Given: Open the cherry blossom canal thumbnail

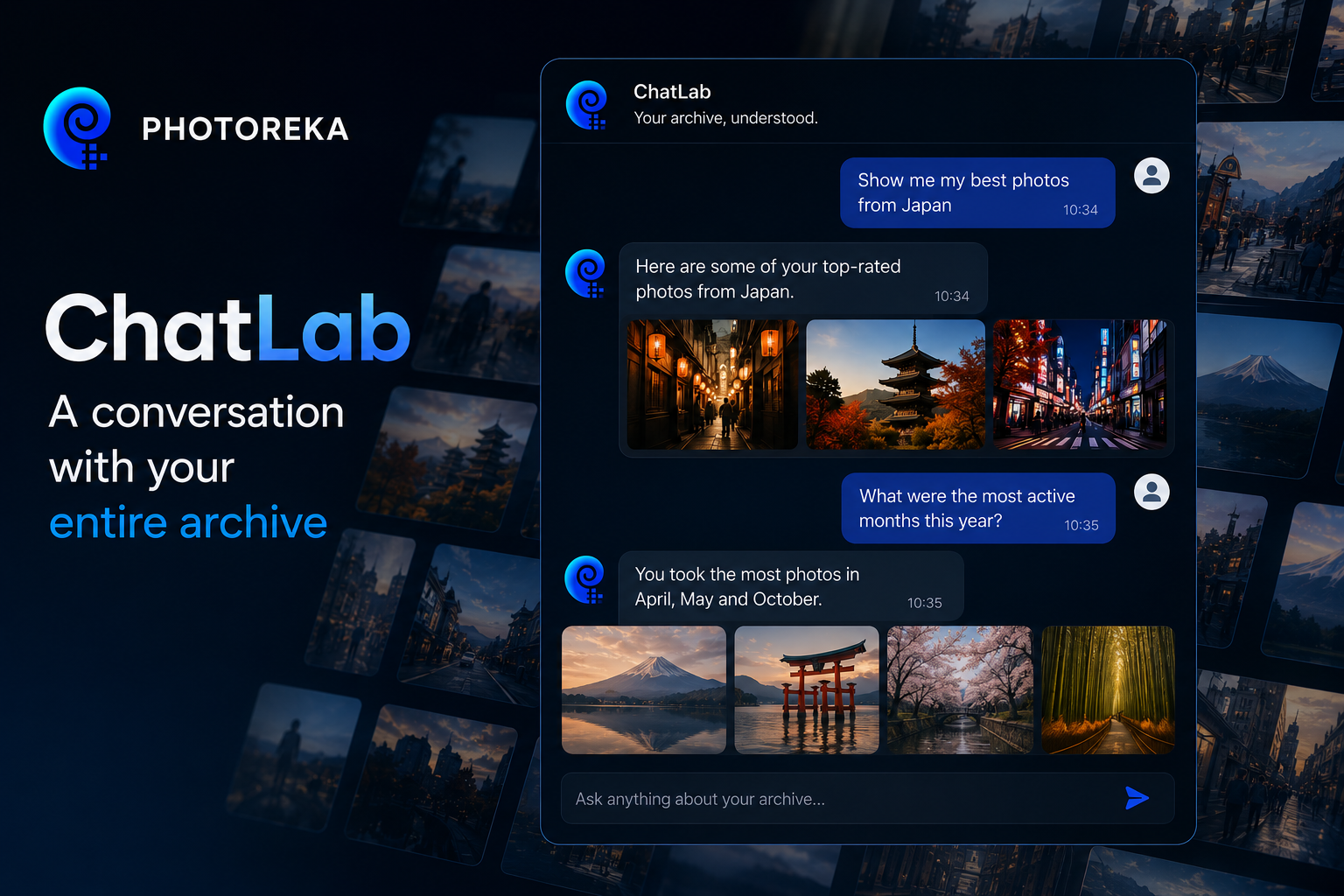Looking at the screenshot, I should [960, 689].
